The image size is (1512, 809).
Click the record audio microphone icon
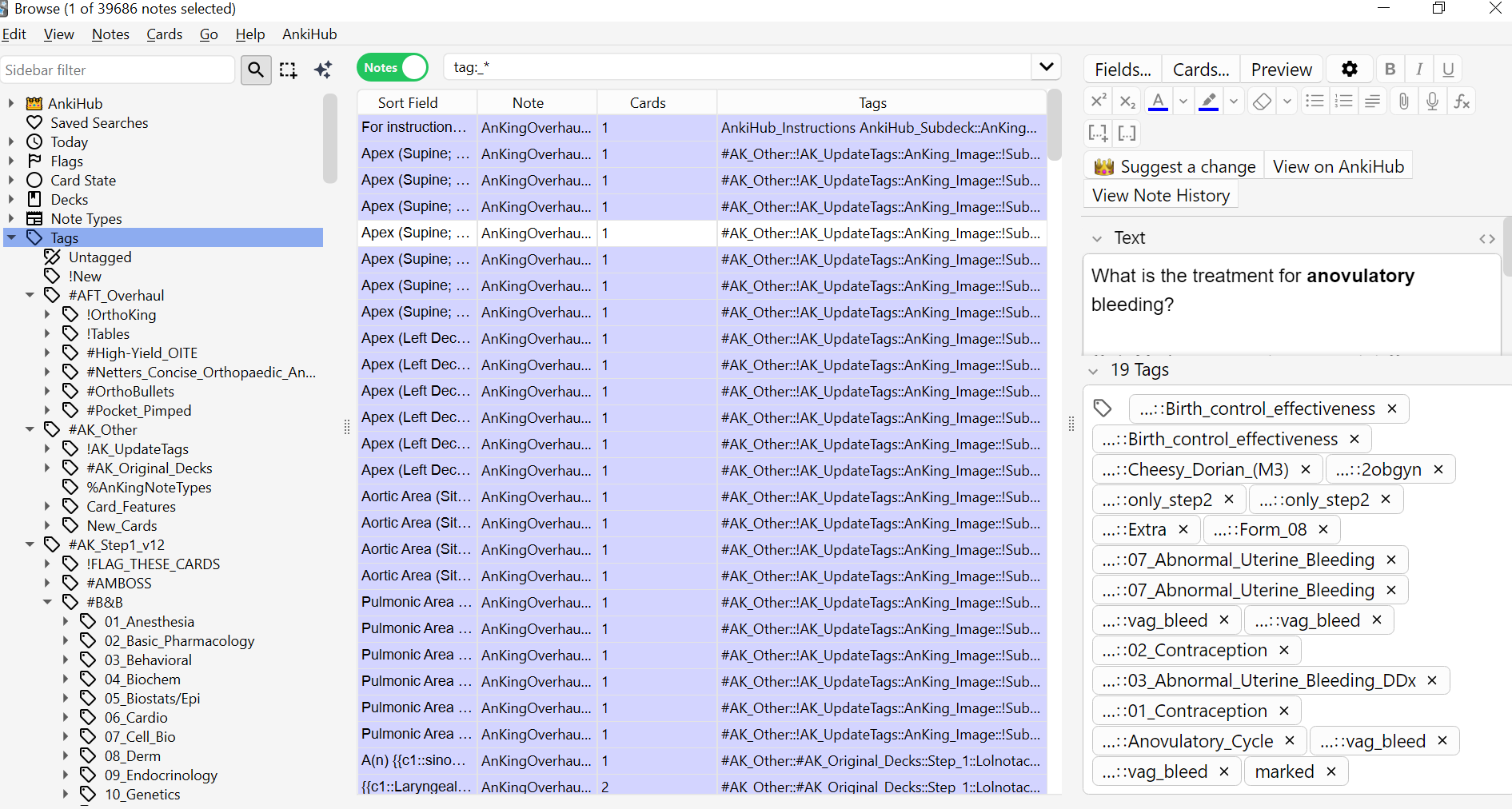pos(1432,102)
